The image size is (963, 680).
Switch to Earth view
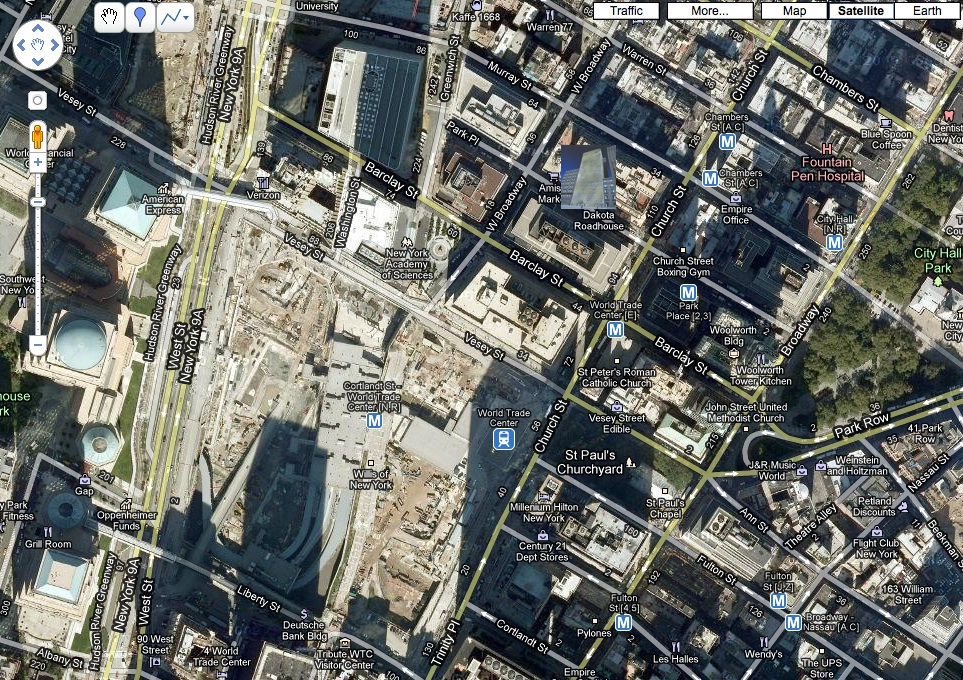[x=927, y=10]
